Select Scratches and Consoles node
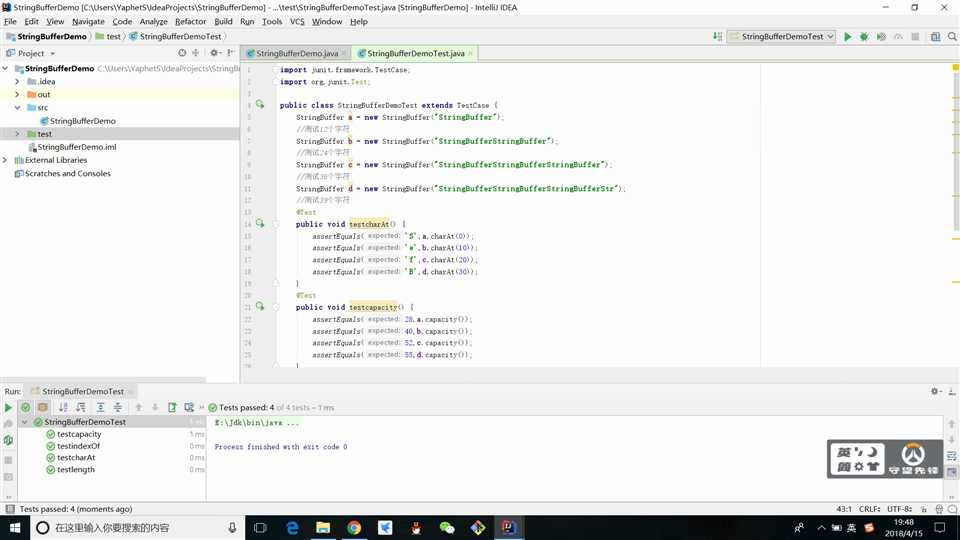This screenshot has width=960, height=540. click(x=67, y=173)
